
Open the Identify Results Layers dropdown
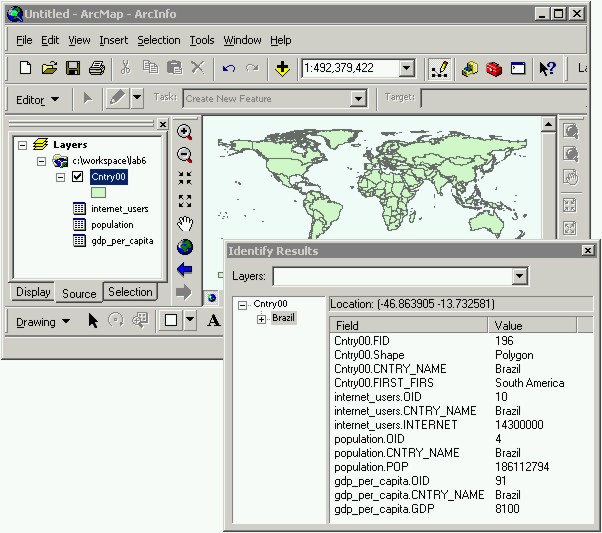[x=519, y=276]
